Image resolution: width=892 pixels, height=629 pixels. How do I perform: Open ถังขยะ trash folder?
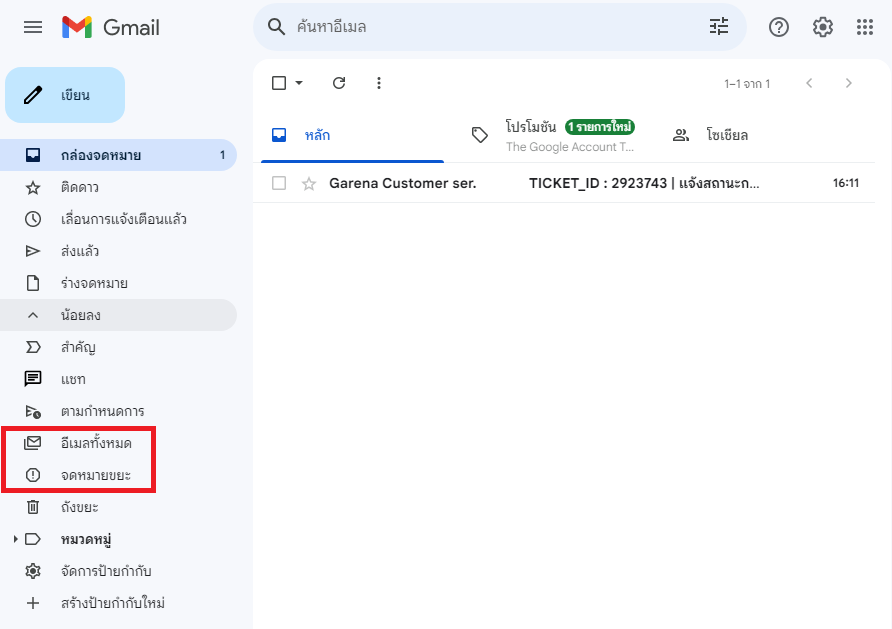pyautogui.click(x=118, y=507)
